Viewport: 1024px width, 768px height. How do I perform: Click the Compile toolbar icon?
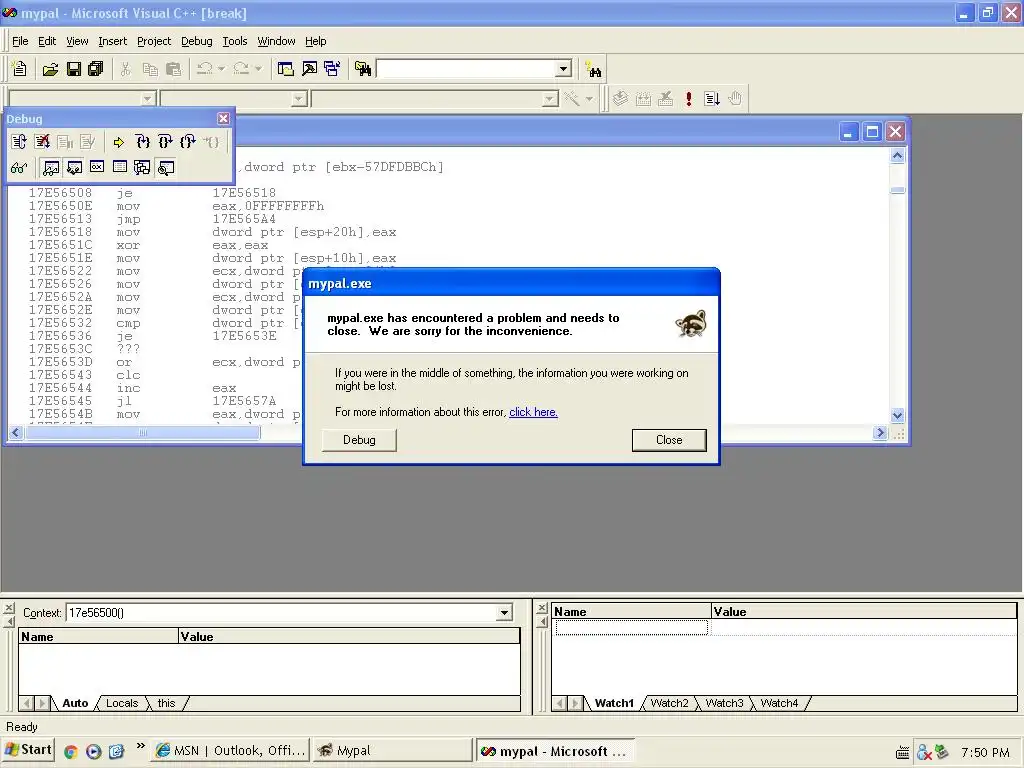click(620, 99)
